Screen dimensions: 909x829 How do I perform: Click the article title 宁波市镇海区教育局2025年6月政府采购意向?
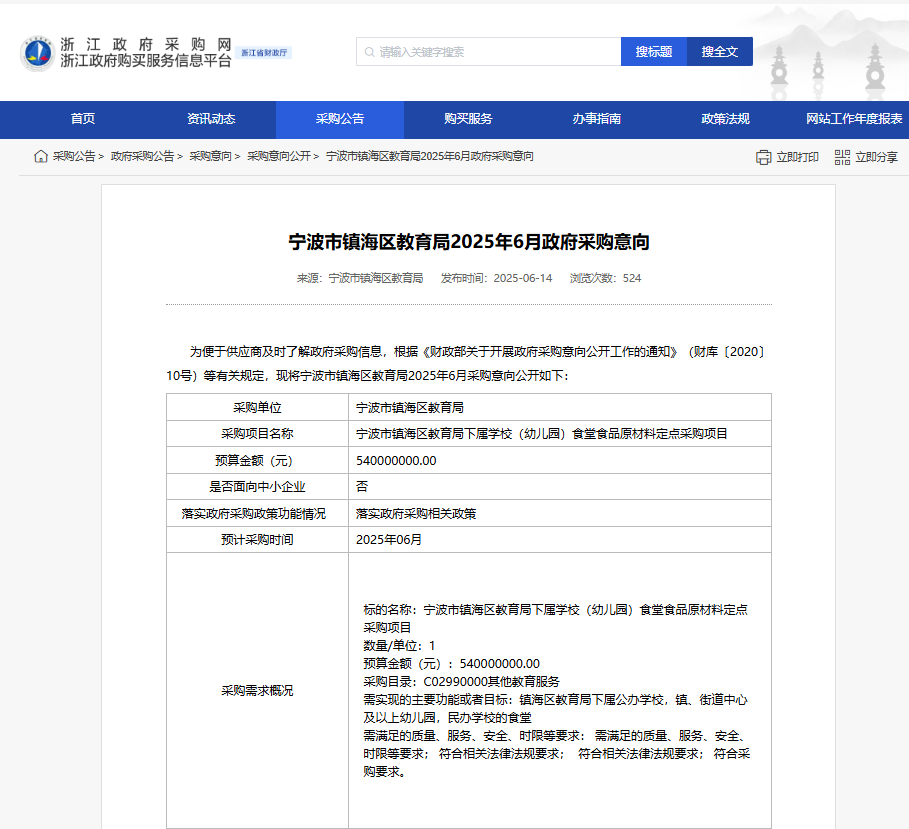click(469, 242)
